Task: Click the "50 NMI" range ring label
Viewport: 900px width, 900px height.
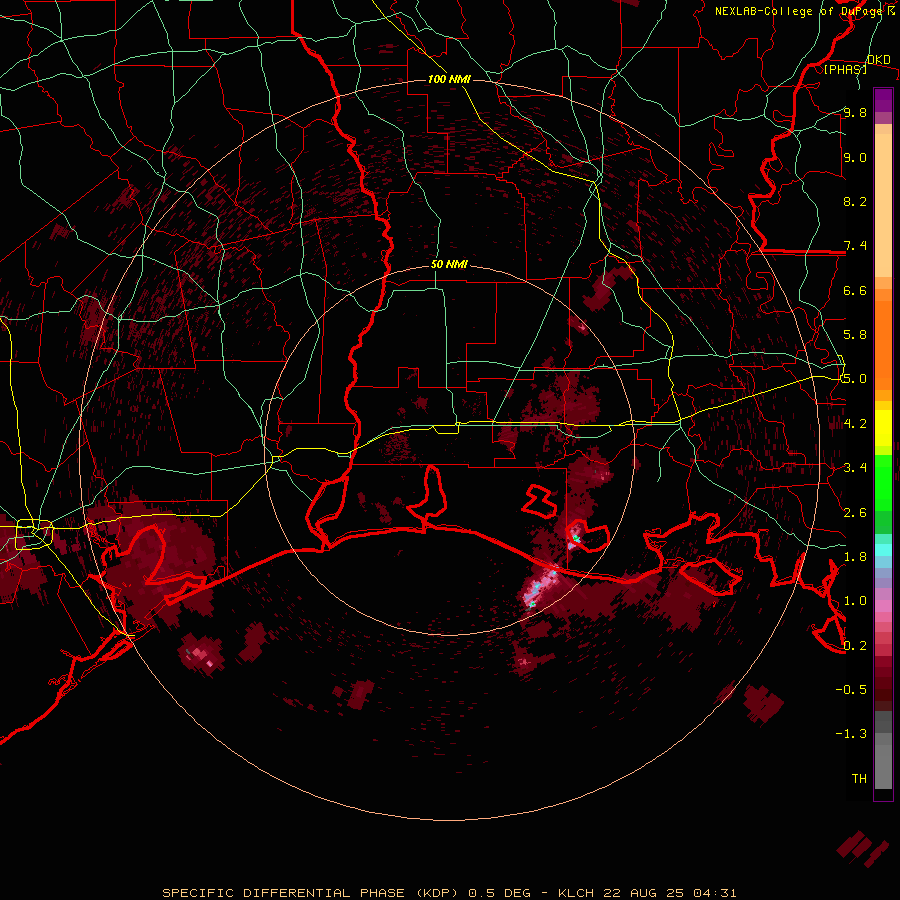Action: [x=449, y=265]
